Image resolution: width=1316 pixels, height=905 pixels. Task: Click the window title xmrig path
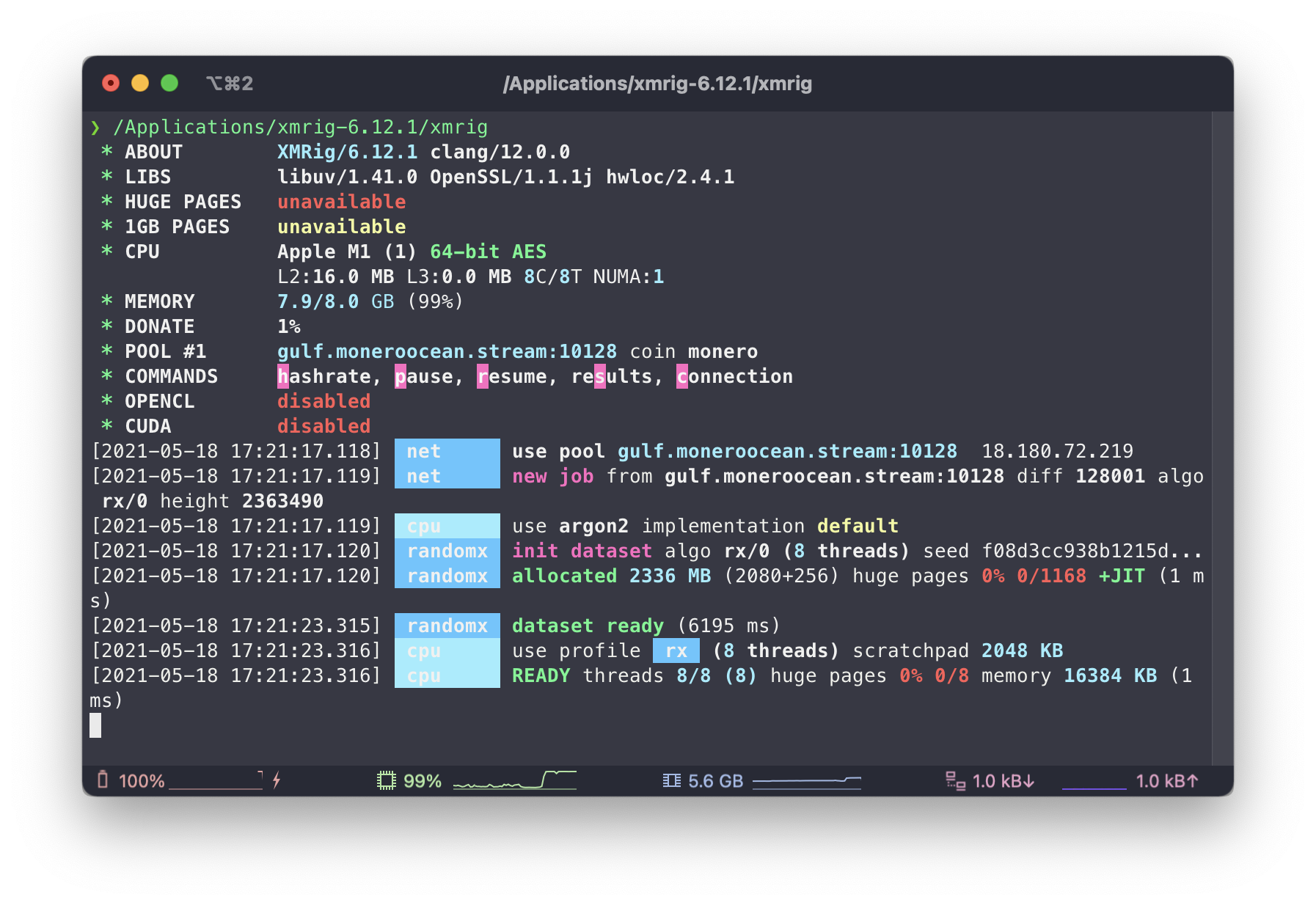[657, 84]
